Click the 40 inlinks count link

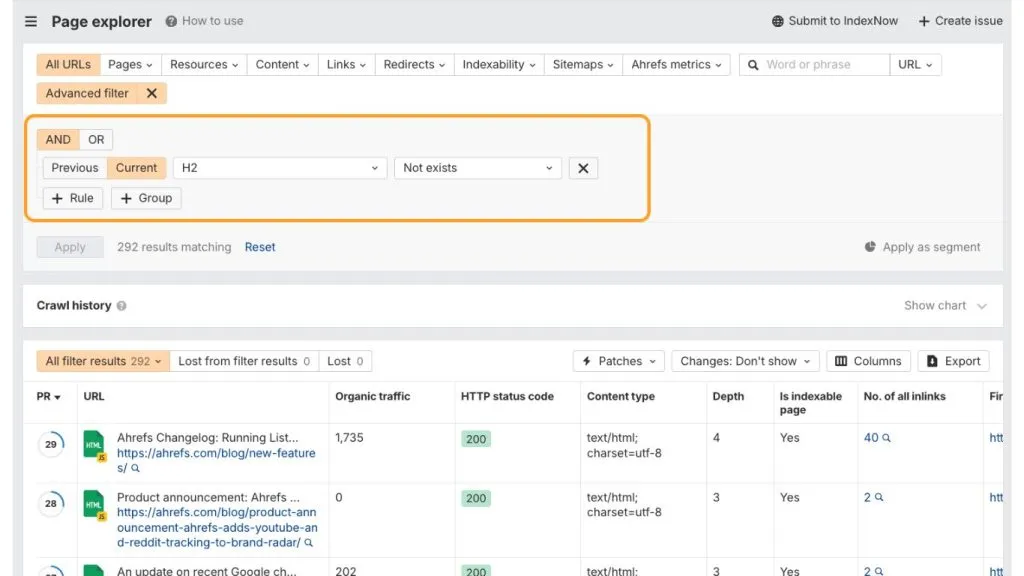(x=871, y=438)
